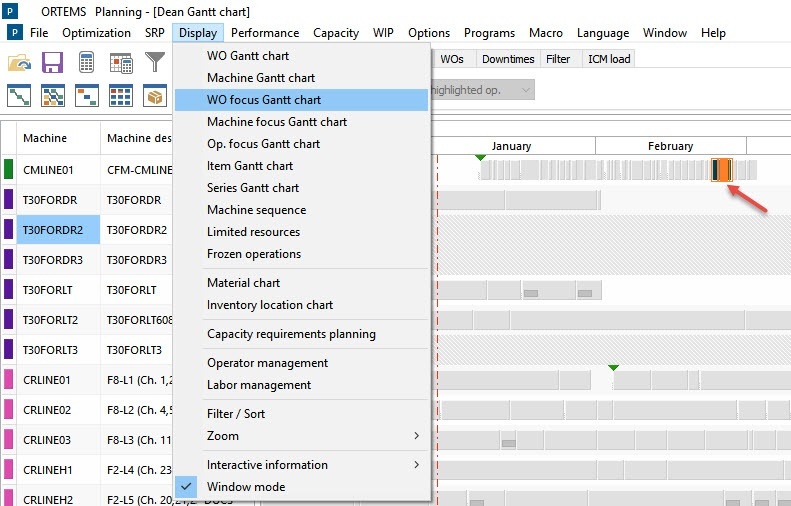Open the highlighted op. dropdown
The height and width of the screenshot is (506, 791).
tap(525, 90)
